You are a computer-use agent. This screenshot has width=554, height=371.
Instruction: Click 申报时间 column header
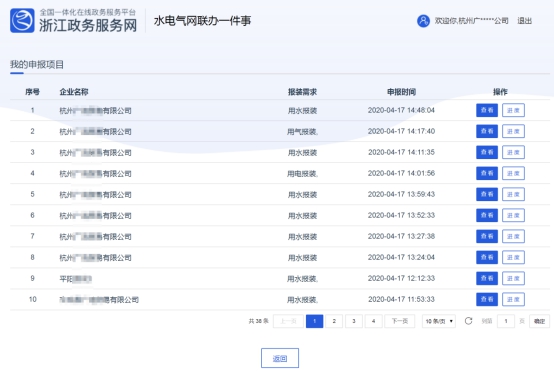pos(401,92)
